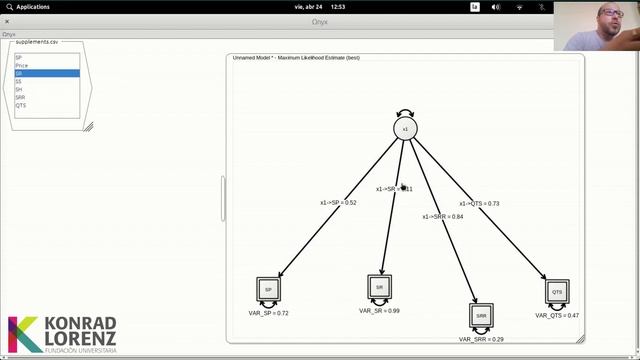Click the variance loop under SRR
The image size is (640, 360).
pyautogui.click(x=481, y=331)
